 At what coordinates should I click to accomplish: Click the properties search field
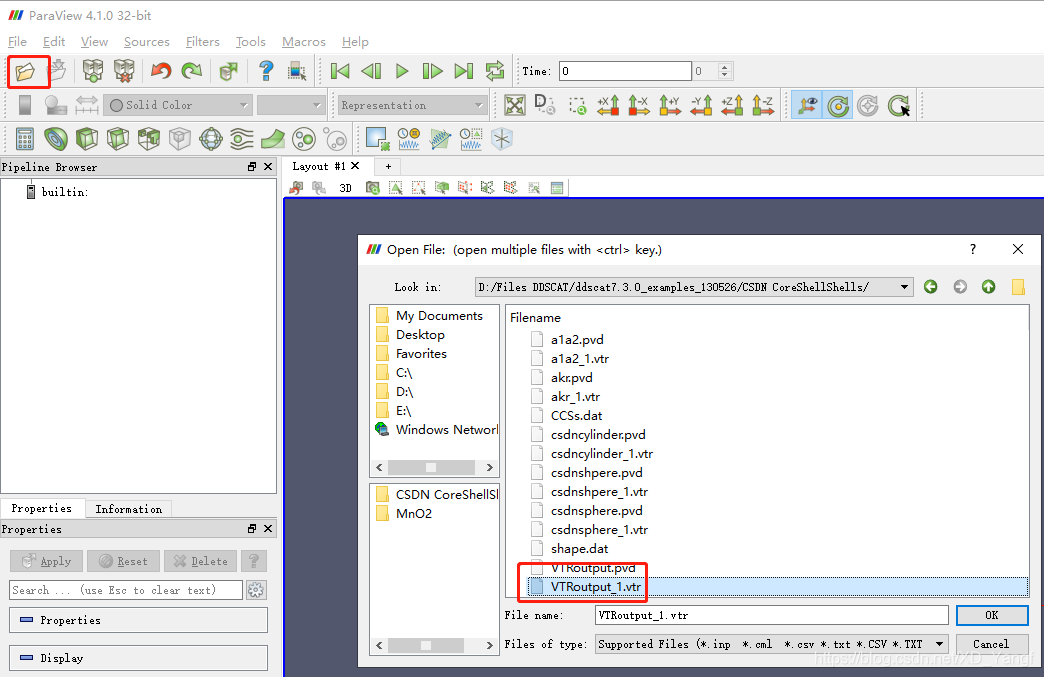coord(126,590)
